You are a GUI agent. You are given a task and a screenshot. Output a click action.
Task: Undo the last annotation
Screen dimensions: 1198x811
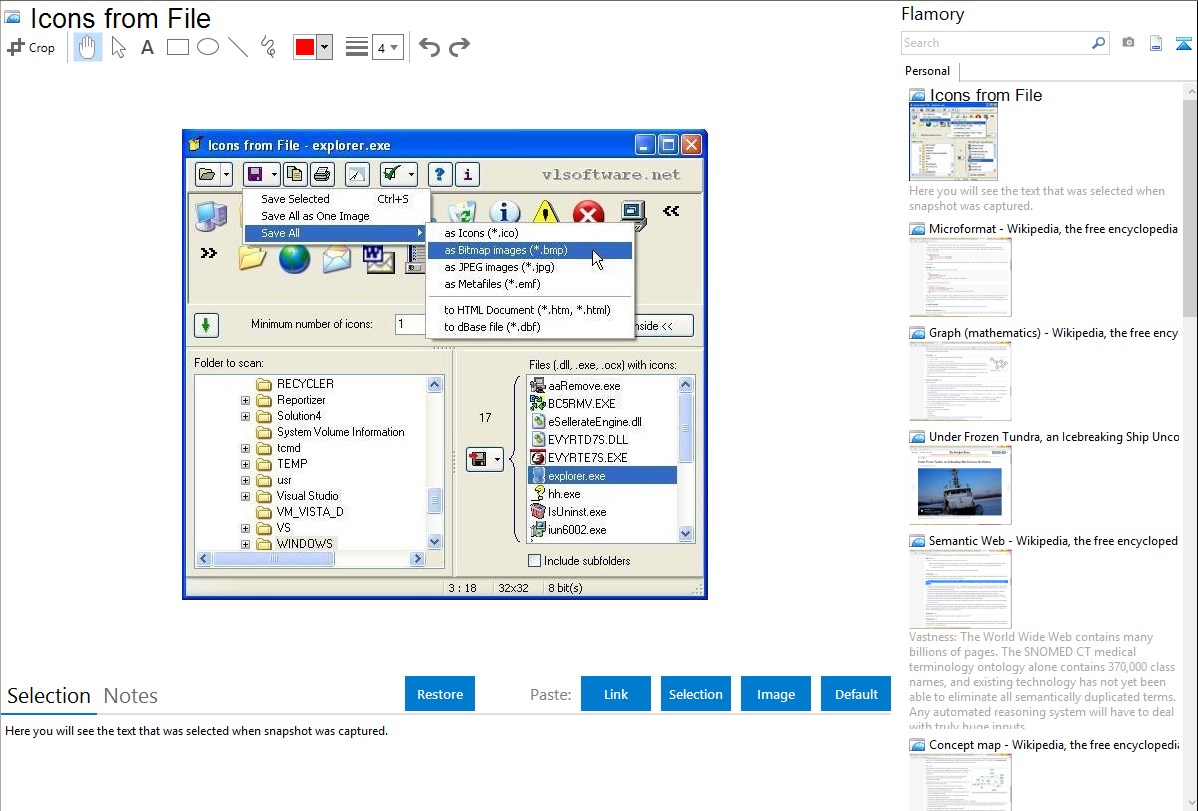pos(429,47)
